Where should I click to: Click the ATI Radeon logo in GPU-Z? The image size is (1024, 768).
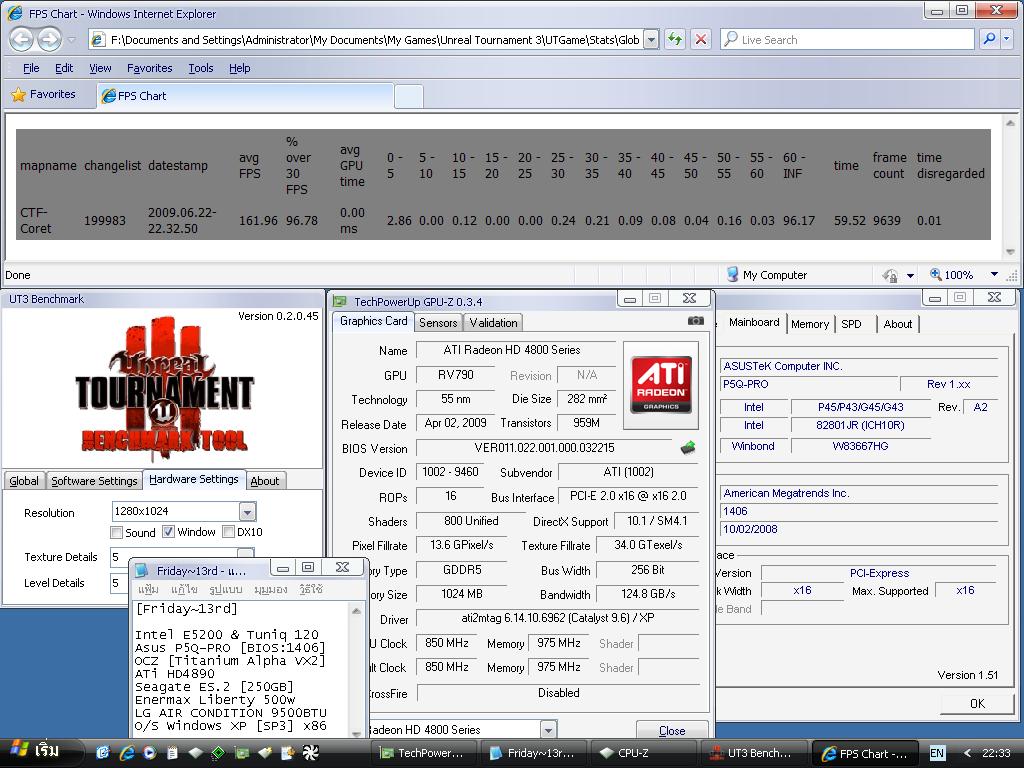point(661,385)
